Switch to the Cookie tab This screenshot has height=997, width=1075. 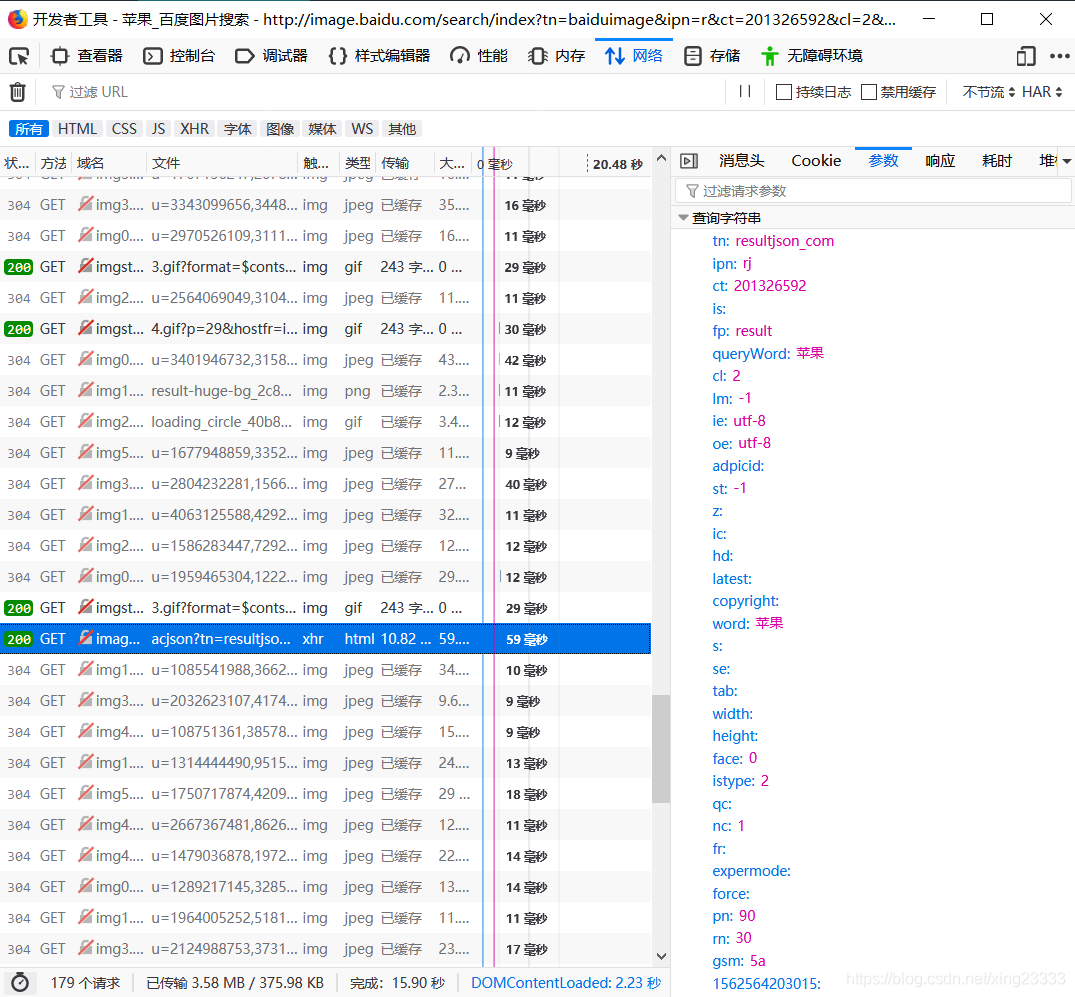(816, 160)
